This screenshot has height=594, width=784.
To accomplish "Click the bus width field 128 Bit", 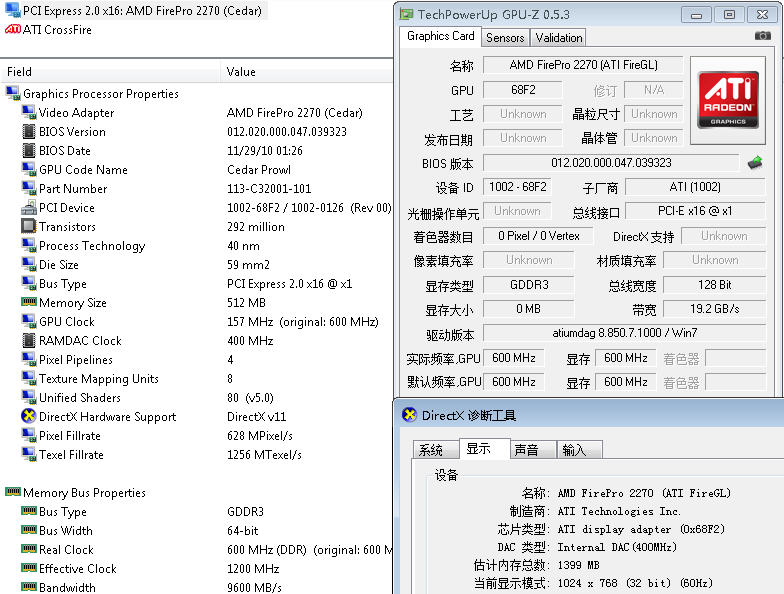I will click(x=714, y=284).
